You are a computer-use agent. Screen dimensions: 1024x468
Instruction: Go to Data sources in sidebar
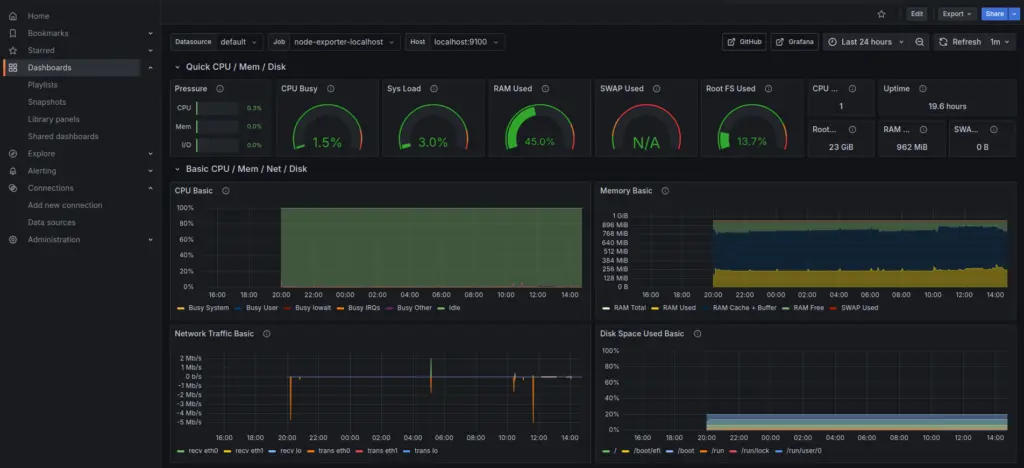[x=52, y=223]
